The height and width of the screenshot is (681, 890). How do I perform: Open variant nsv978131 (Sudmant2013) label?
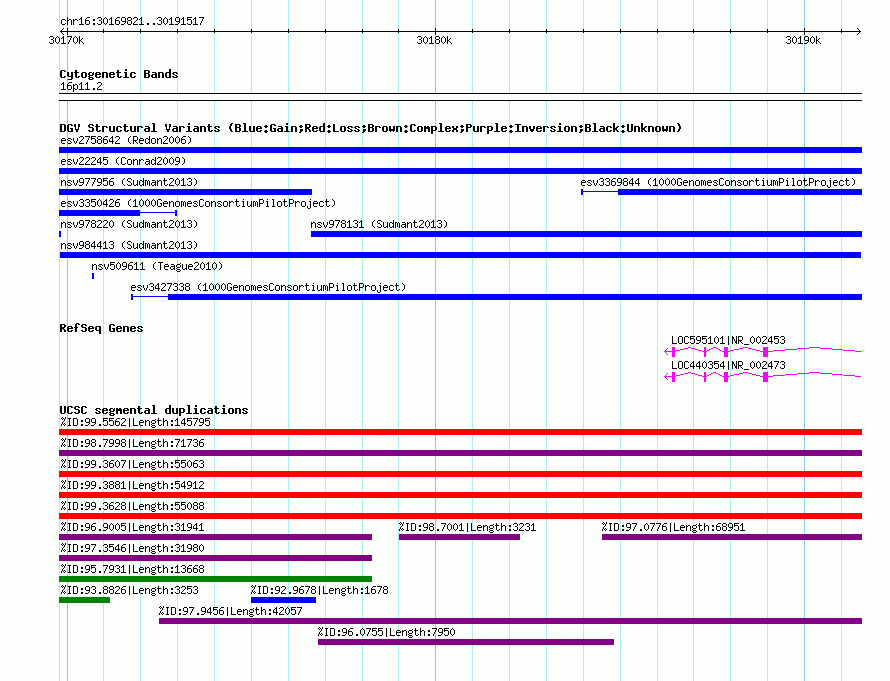pyautogui.click(x=379, y=224)
